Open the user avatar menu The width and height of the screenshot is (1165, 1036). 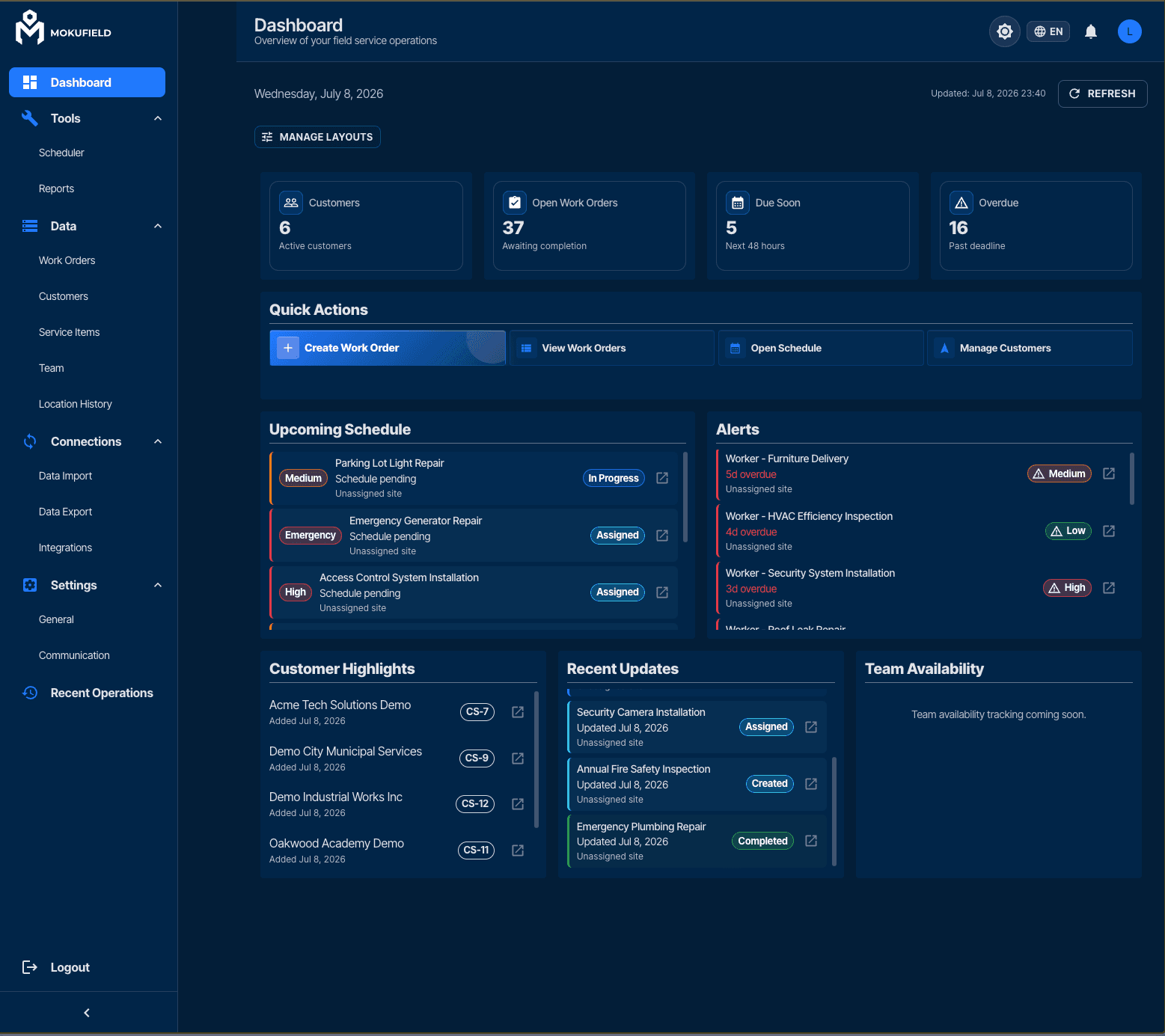(1130, 31)
